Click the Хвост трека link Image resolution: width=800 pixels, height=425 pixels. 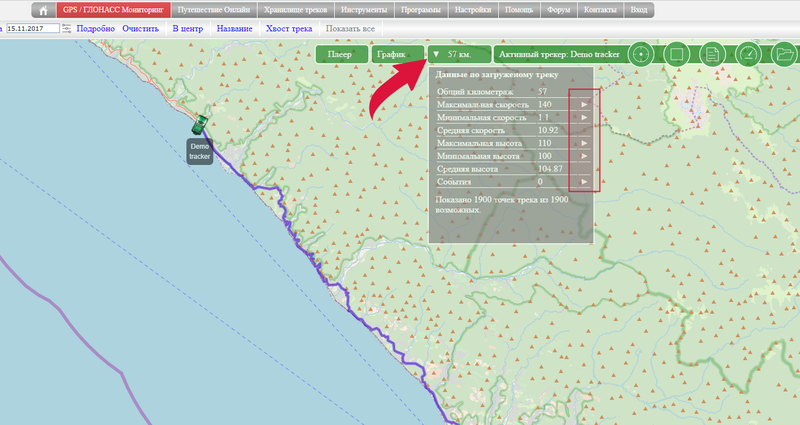point(289,29)
